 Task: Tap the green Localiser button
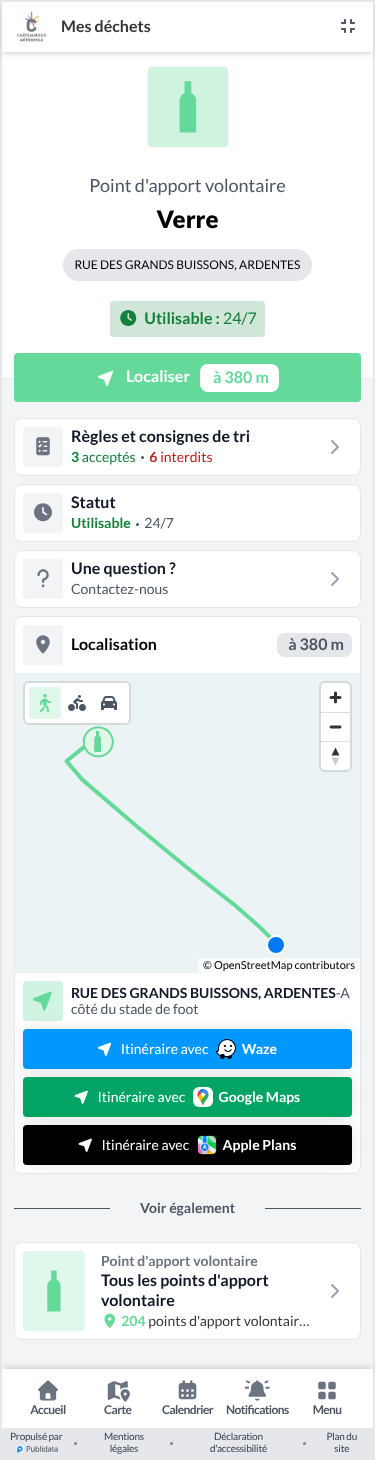coord(187,378)
